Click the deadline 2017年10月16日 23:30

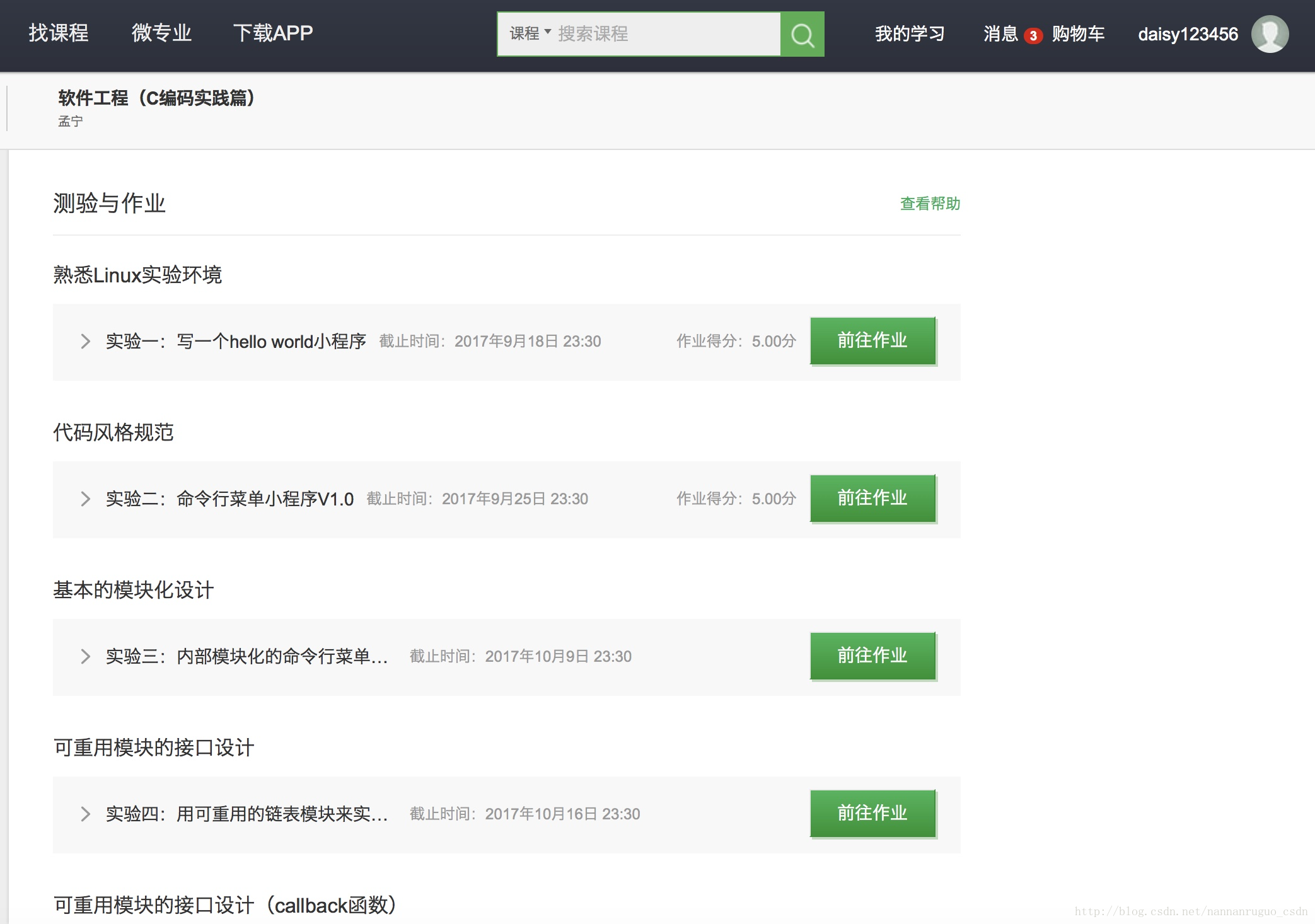(x=562, y=814)
